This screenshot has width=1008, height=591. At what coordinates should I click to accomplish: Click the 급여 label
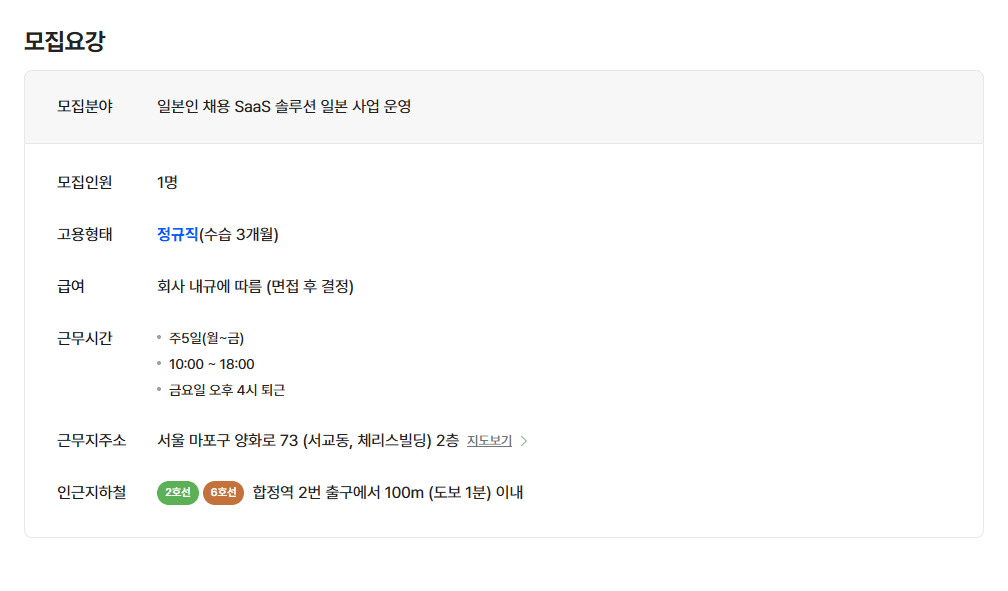tap(71, 286)
